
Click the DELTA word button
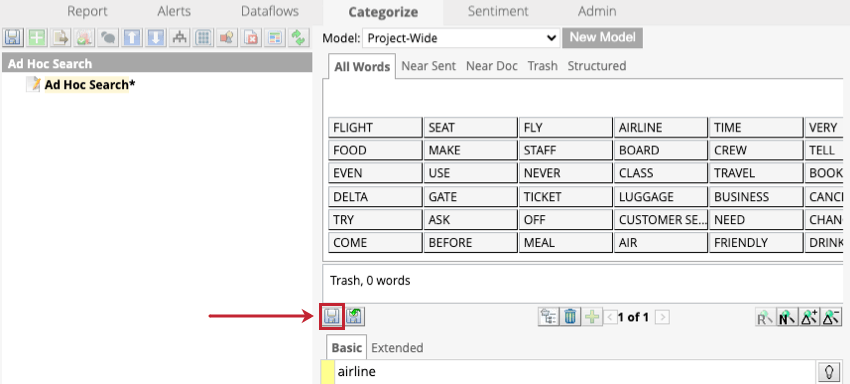[375, 196]
